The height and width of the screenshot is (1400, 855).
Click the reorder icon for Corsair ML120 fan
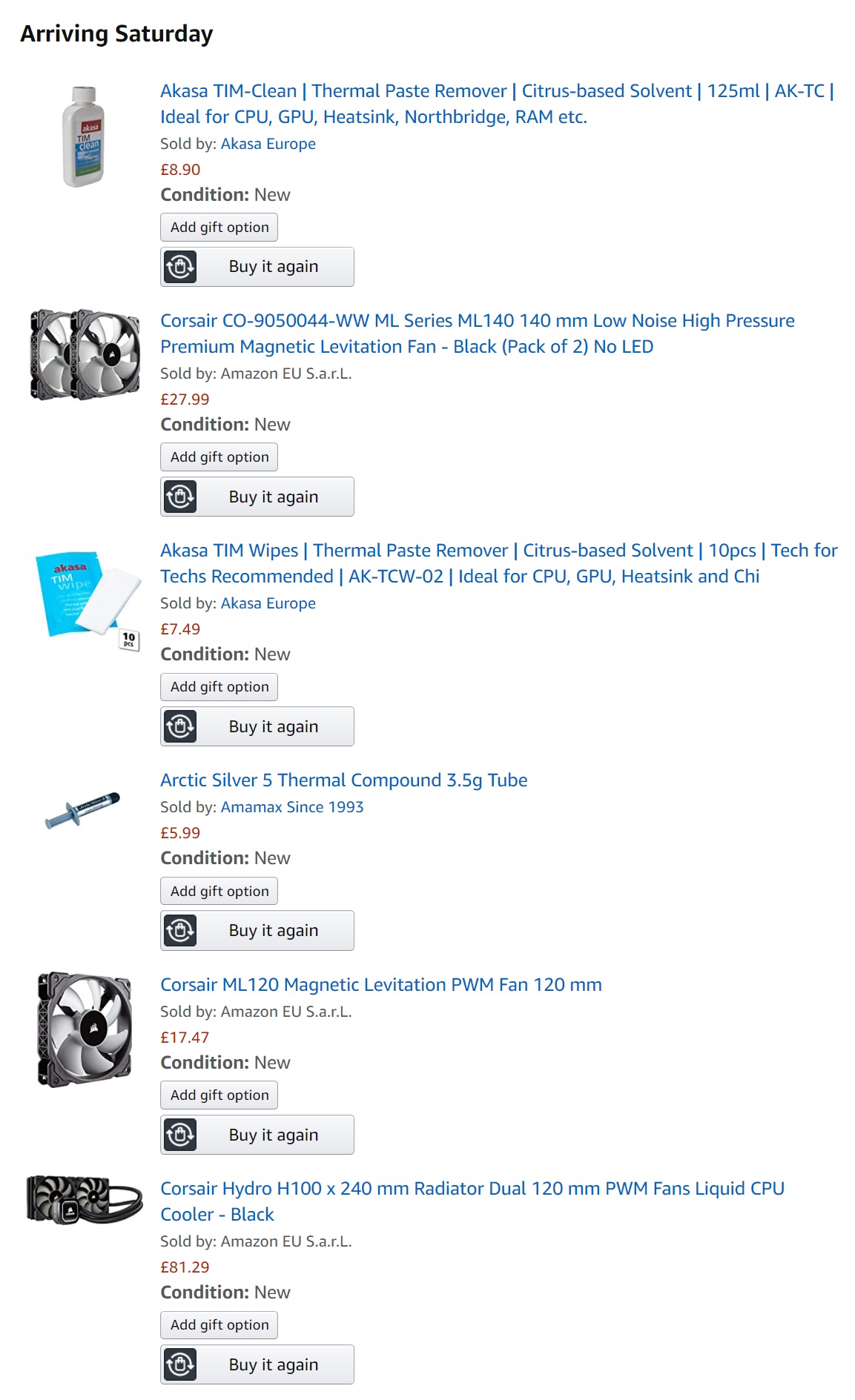pos(180,1135)
